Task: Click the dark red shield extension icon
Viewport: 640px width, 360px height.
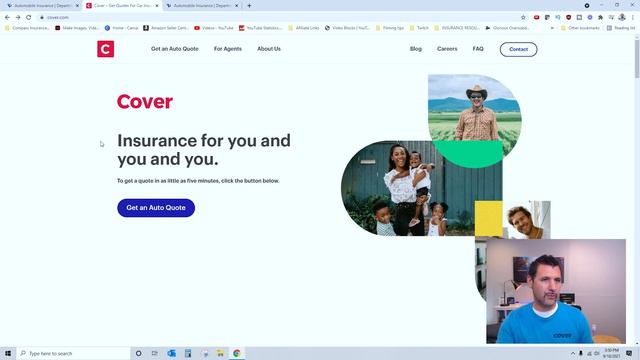Action: point(569,18)
